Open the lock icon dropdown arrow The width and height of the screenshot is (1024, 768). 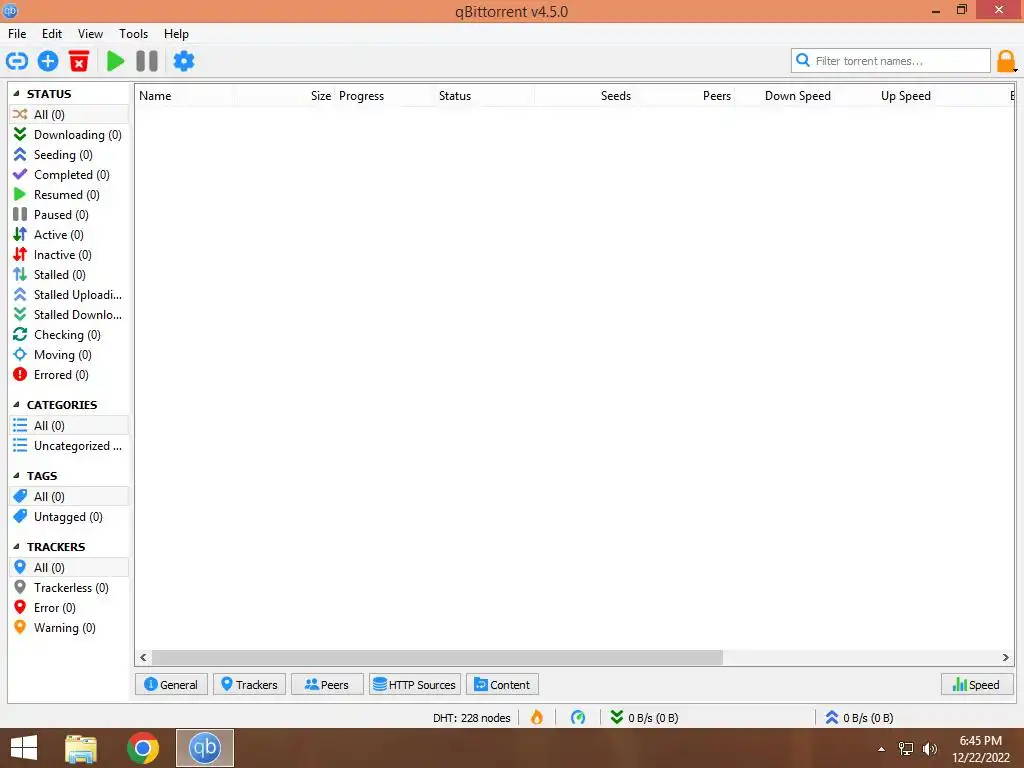coord(1016,70)
